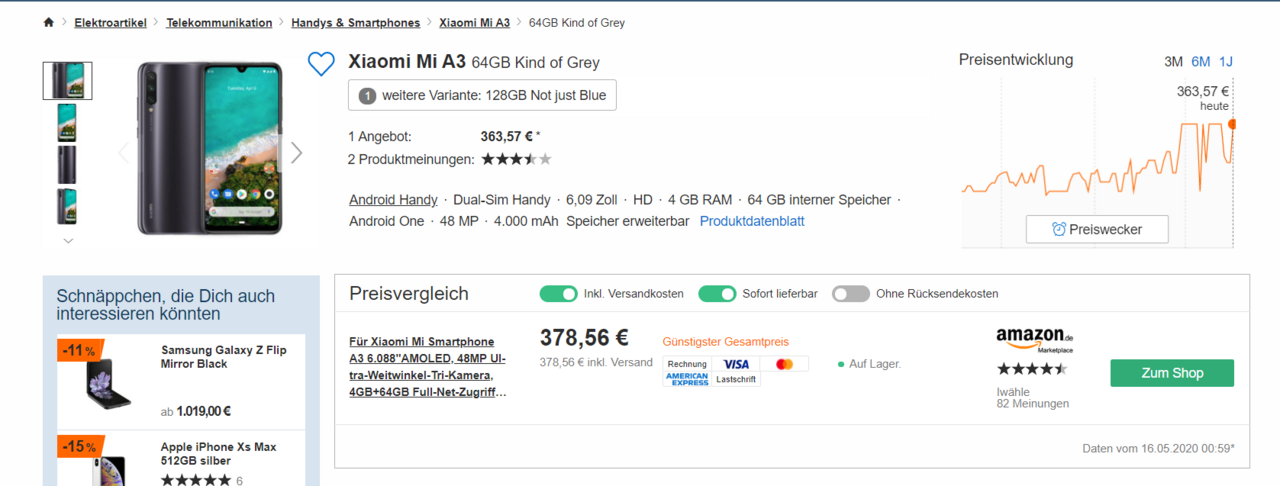Open the Produktdatenblatt link

(x=752, y=221)
